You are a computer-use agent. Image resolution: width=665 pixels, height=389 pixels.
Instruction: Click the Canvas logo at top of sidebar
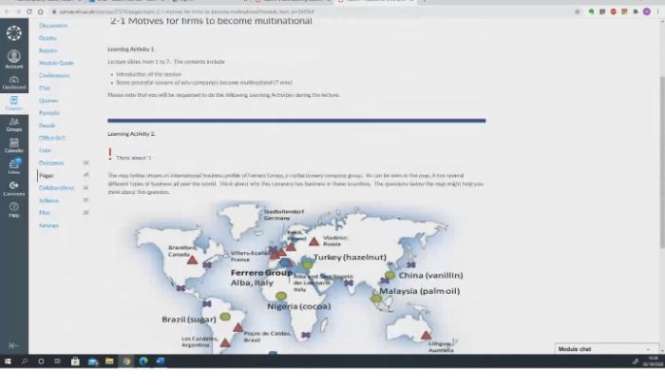click(x=14, y=33)
